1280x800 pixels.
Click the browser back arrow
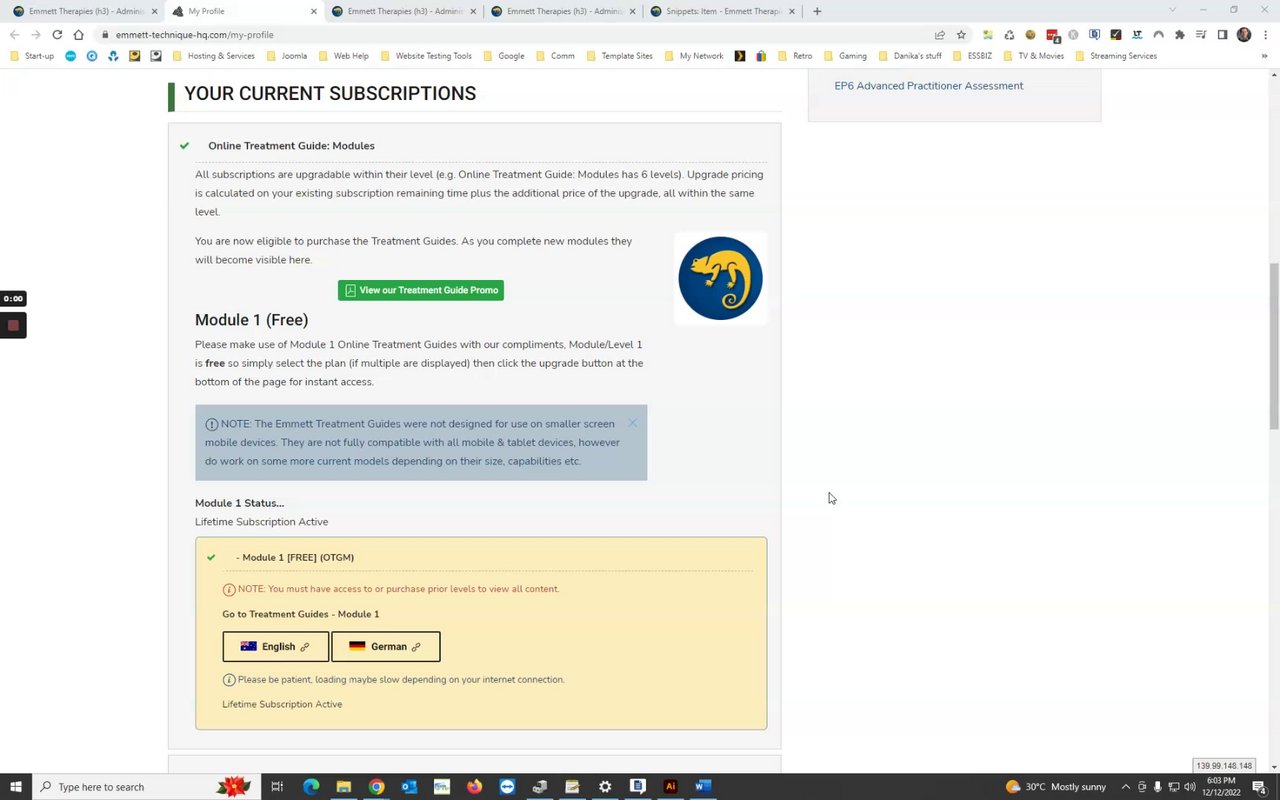pos(14,34)
